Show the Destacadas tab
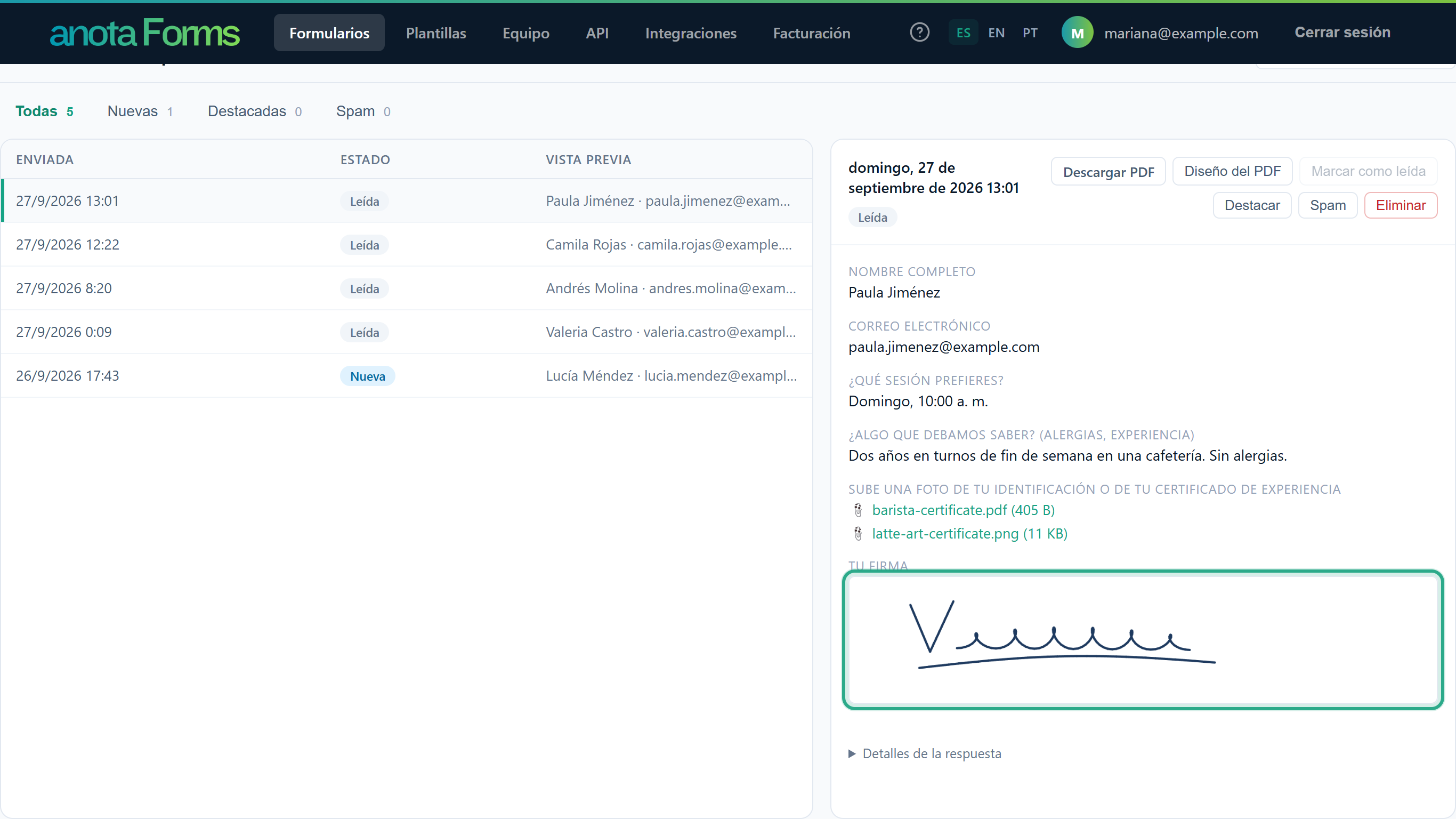This screenshot has width=1456, height=819. 255,111
